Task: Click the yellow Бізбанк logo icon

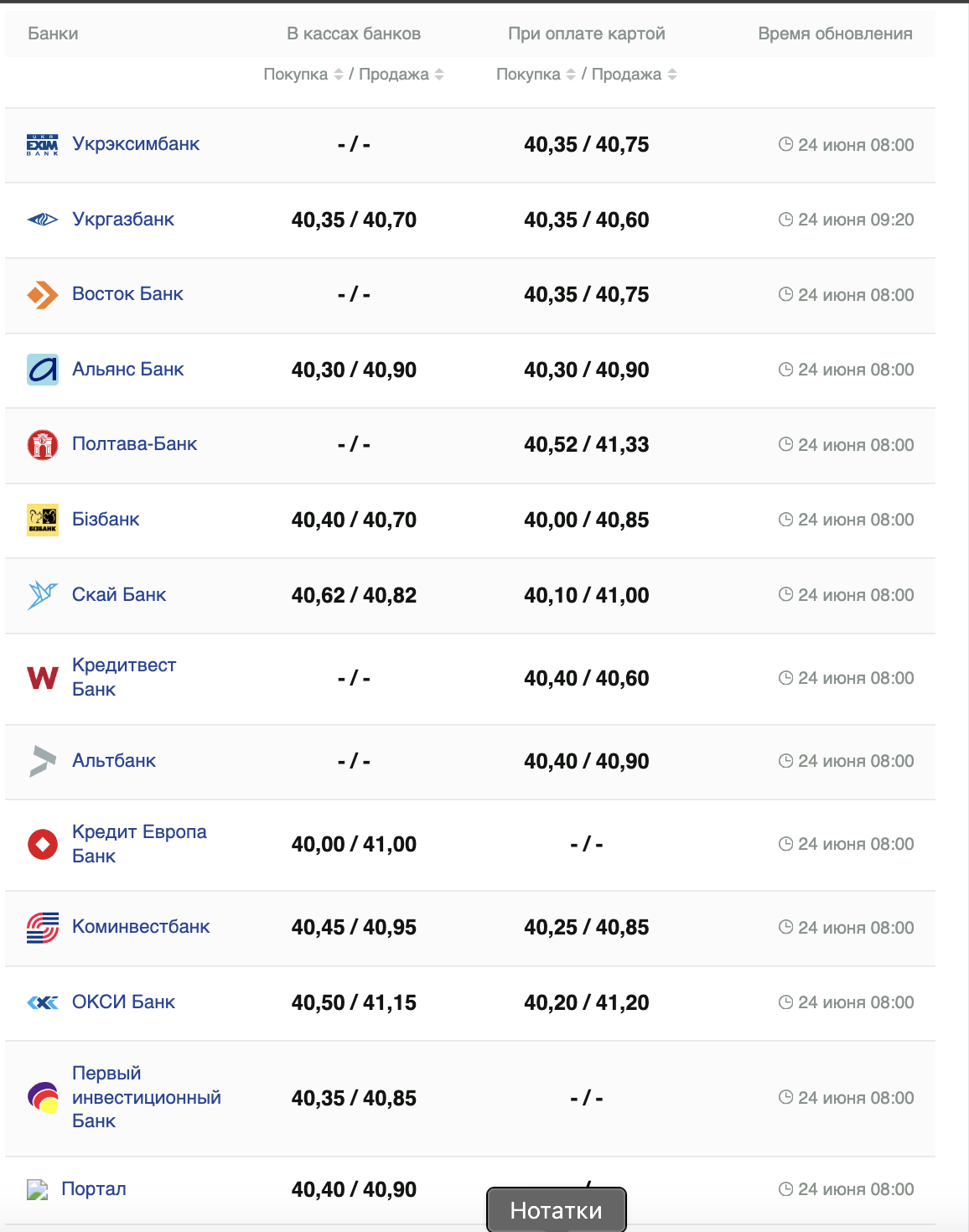Action: coord(43,520)
